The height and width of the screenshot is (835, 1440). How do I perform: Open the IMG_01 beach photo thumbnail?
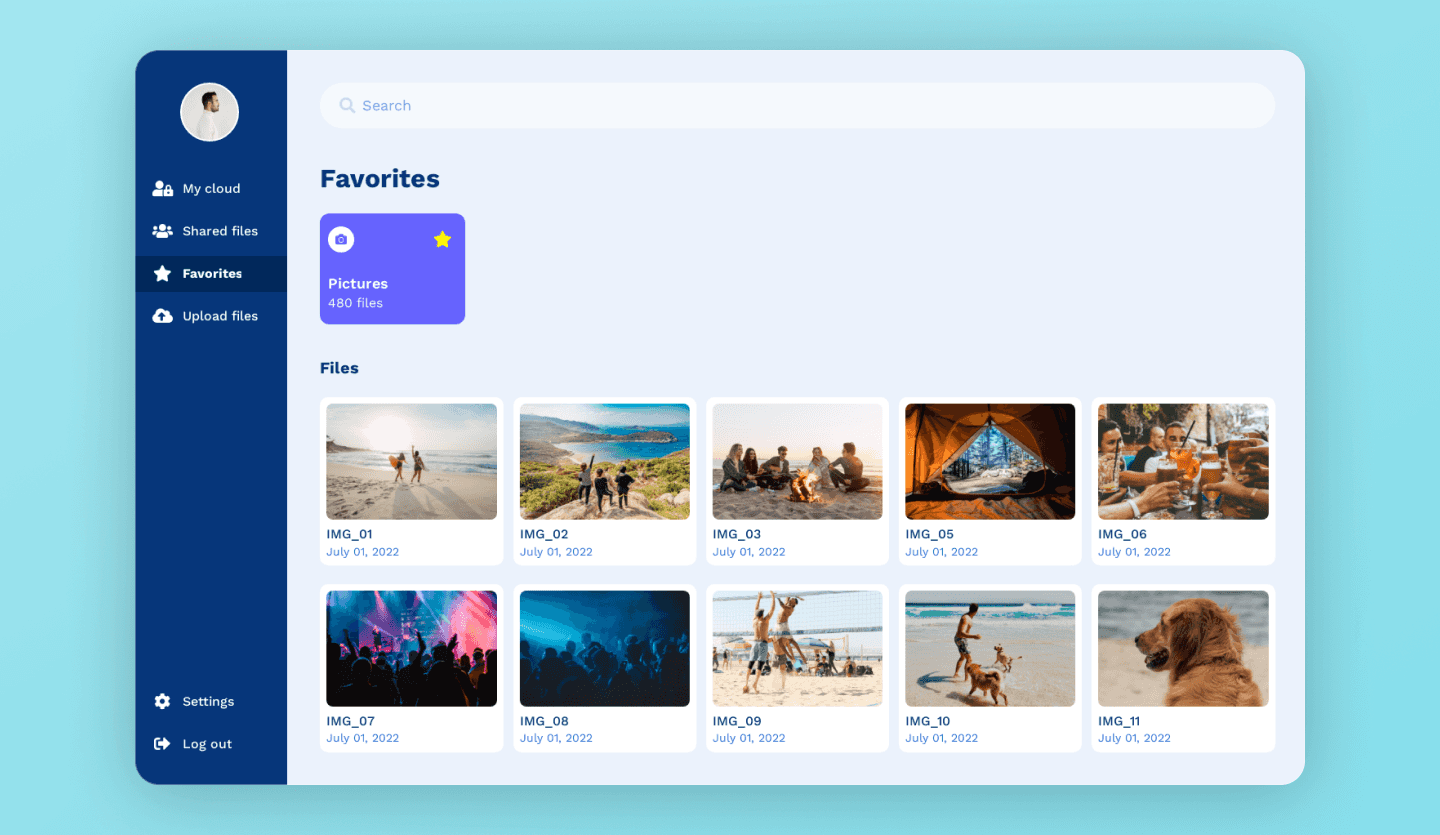411,461
